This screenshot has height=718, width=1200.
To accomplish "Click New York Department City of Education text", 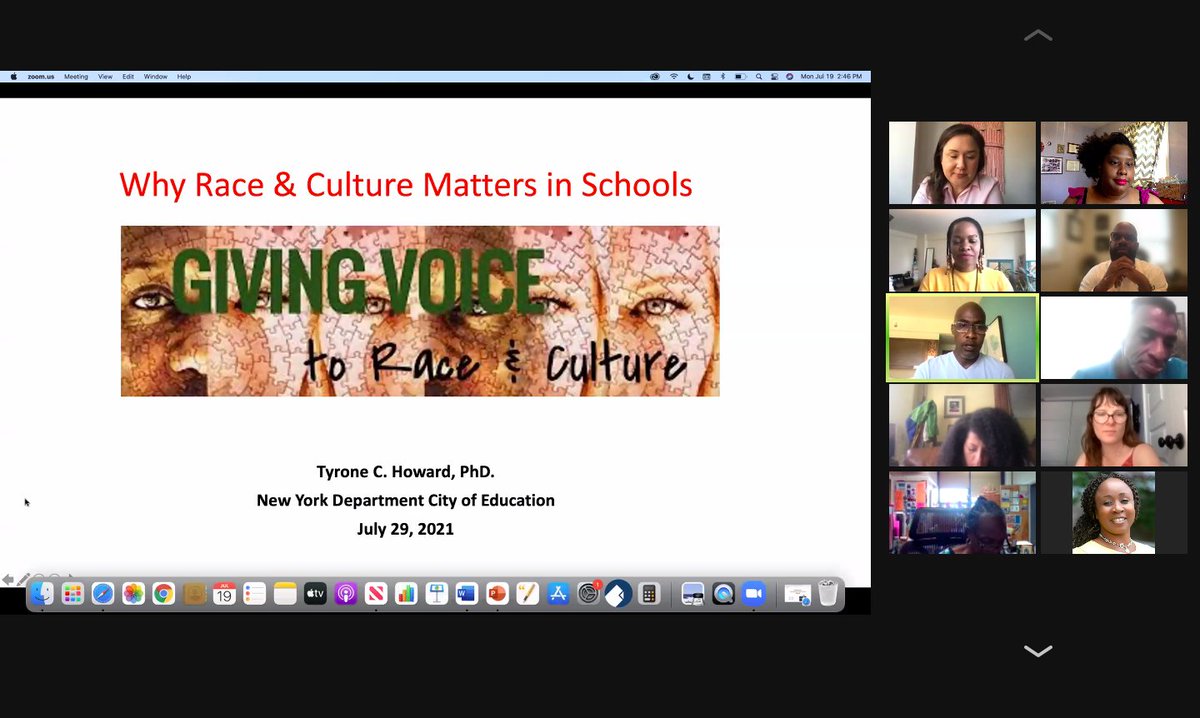I will pos(405,500).
